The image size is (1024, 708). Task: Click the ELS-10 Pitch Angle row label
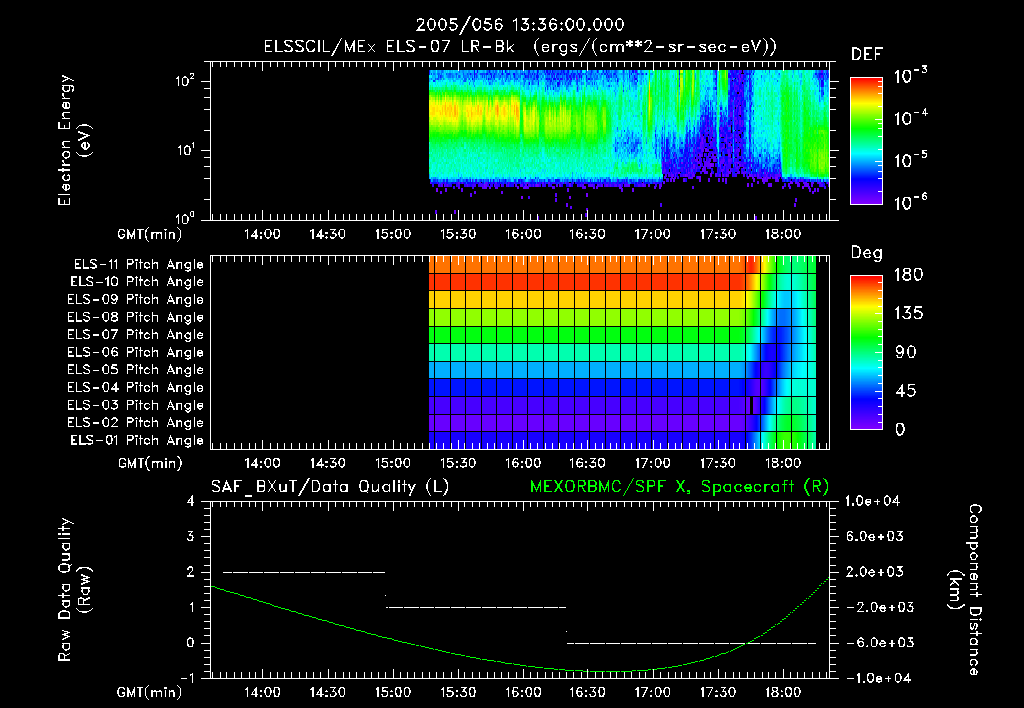[137, 282]
